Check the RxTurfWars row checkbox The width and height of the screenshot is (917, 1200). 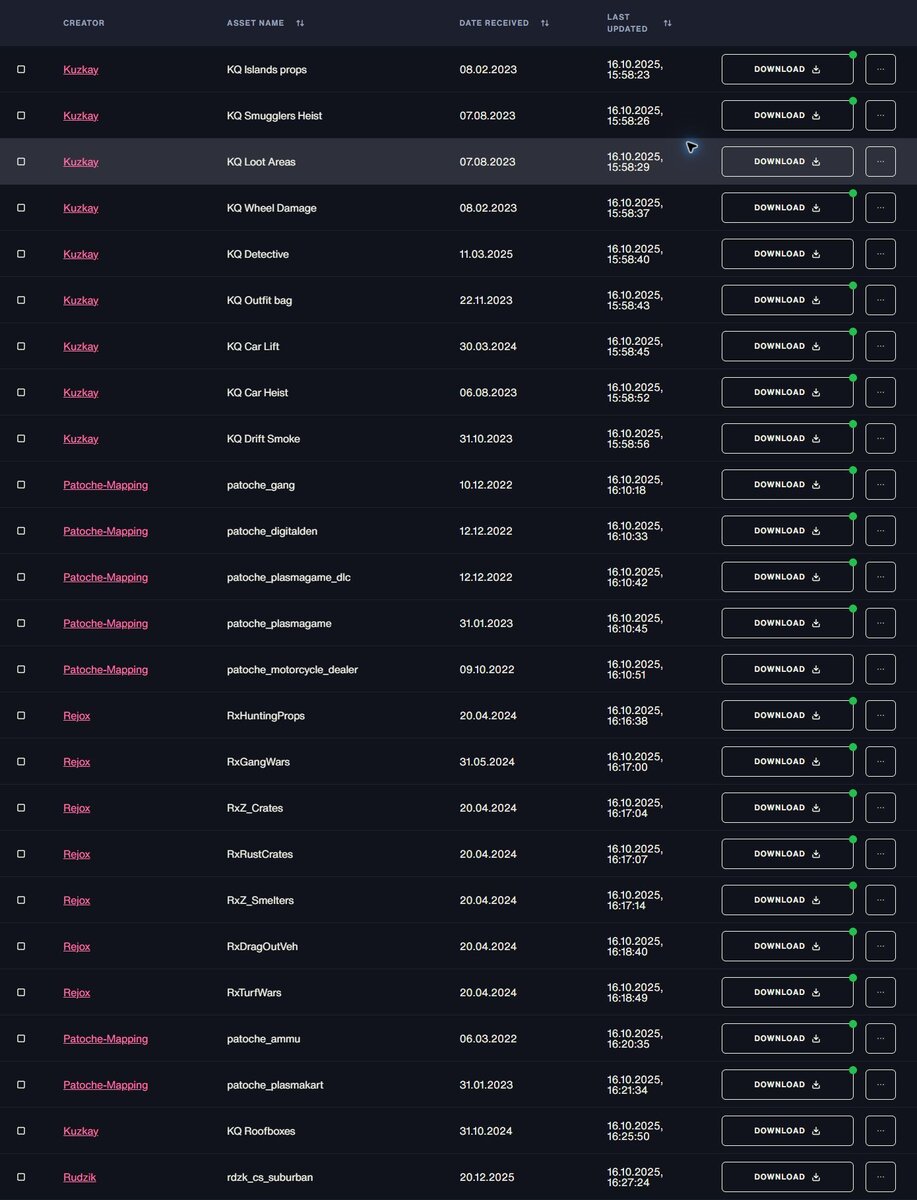(21, 993)
